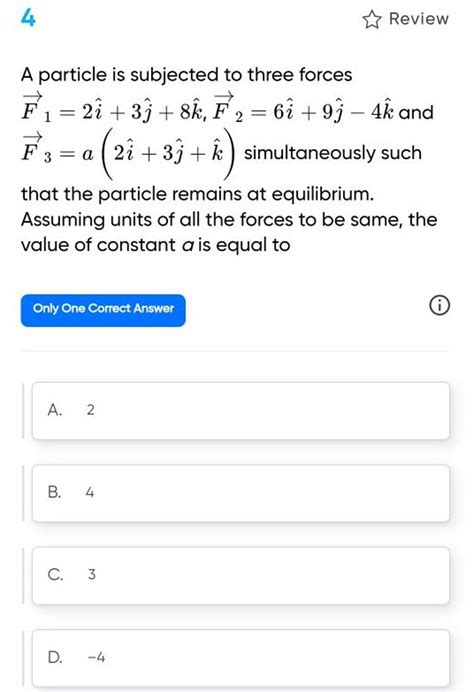Image resolution: width=474 pixels, height=692 pixels.
Task: Click the F1 force vector equation
Action: pyautogui.click(x=114, y=108)
